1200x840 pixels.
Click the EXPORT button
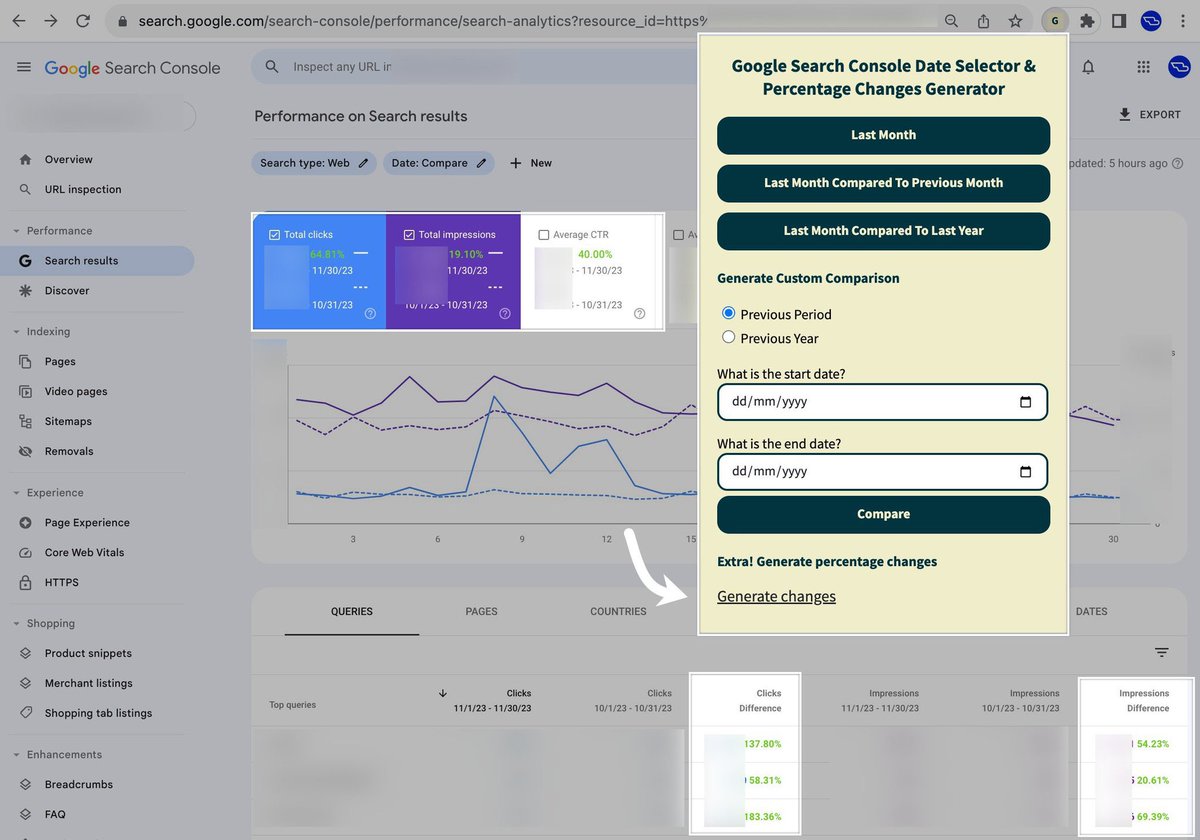(x=1150, y=115)
